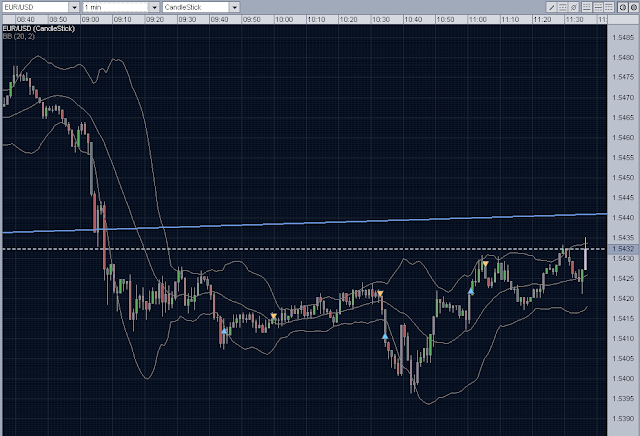Choose the layout icon with solid line in middle
Screen dimensions: 640x436
[598, 7]
